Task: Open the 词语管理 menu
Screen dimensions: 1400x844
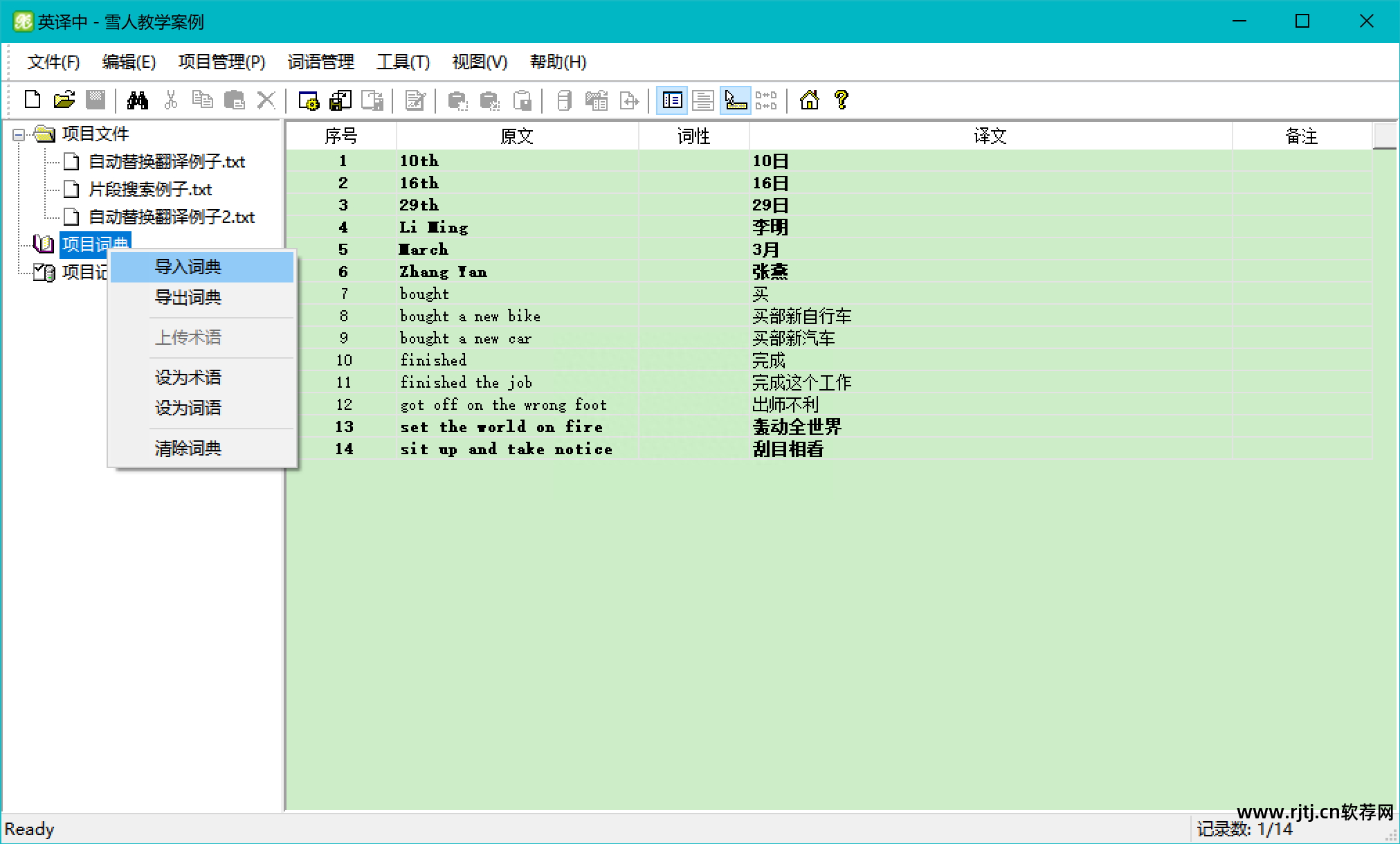Action: click(x=320, y=62)
